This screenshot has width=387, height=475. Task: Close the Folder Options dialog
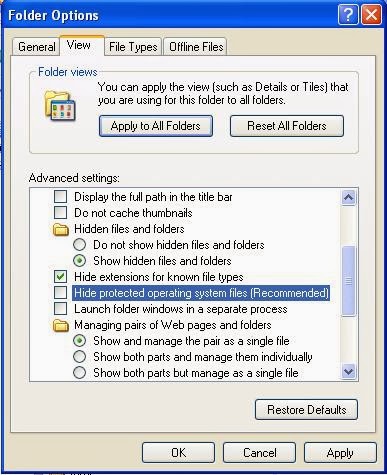tap(371, 15)
